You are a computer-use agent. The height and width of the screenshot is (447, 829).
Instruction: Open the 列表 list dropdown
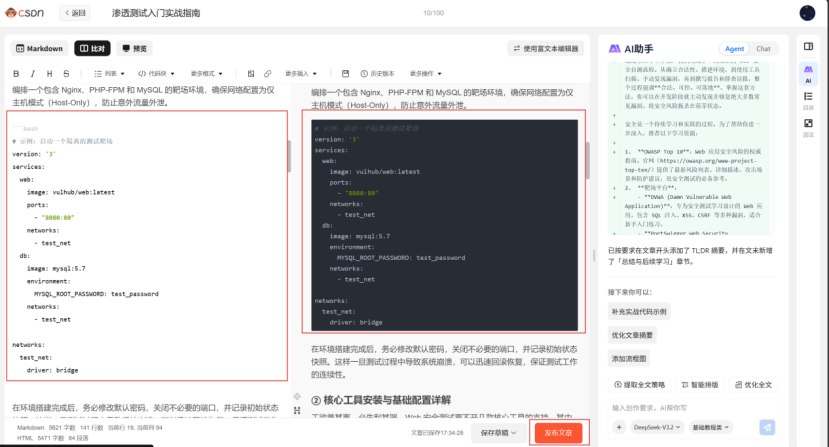pyautogui.click(x=109, y=74)
